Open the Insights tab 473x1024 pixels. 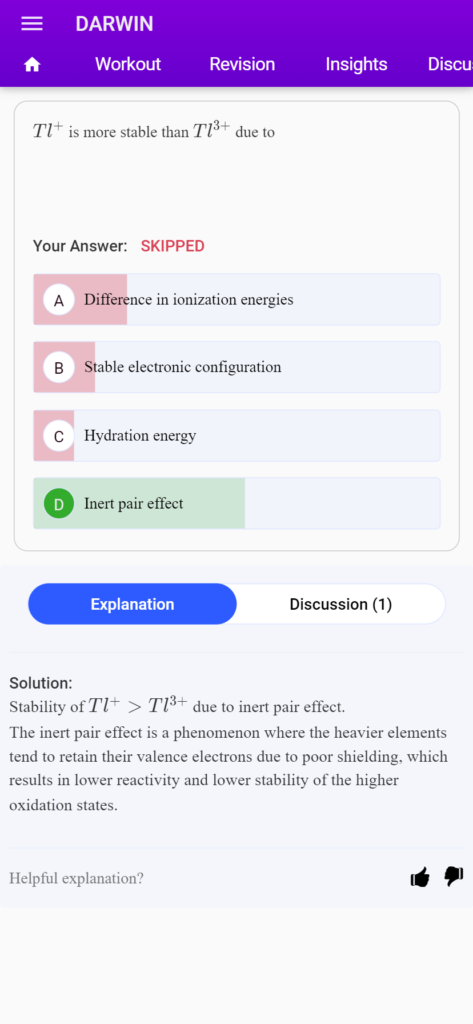pyautogui.click(x=356, y=64)
